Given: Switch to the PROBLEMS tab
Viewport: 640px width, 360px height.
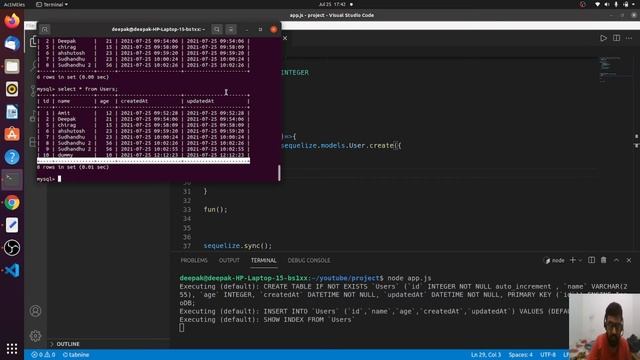Looking at the screenshot, I should [194, 260].
